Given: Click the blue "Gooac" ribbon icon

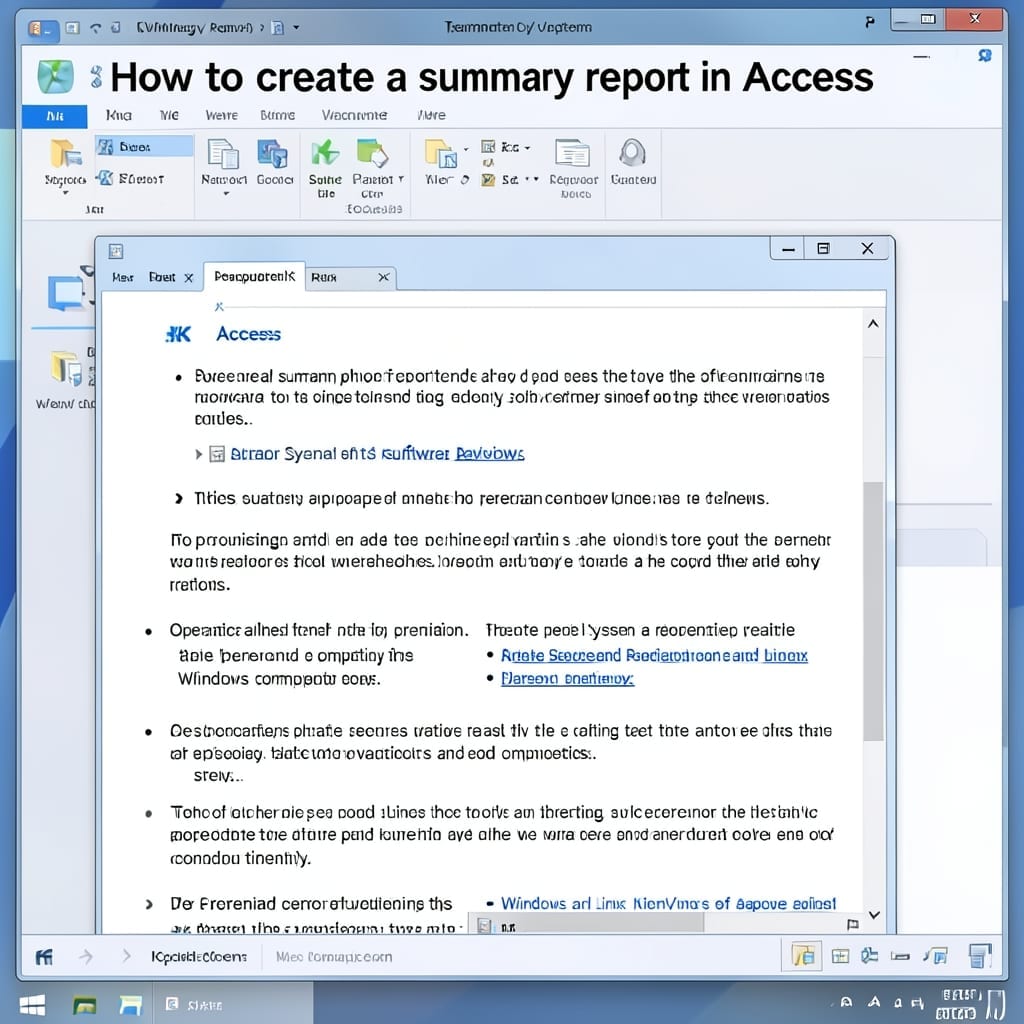Looking at the screenshot, I should click(272, 154).
